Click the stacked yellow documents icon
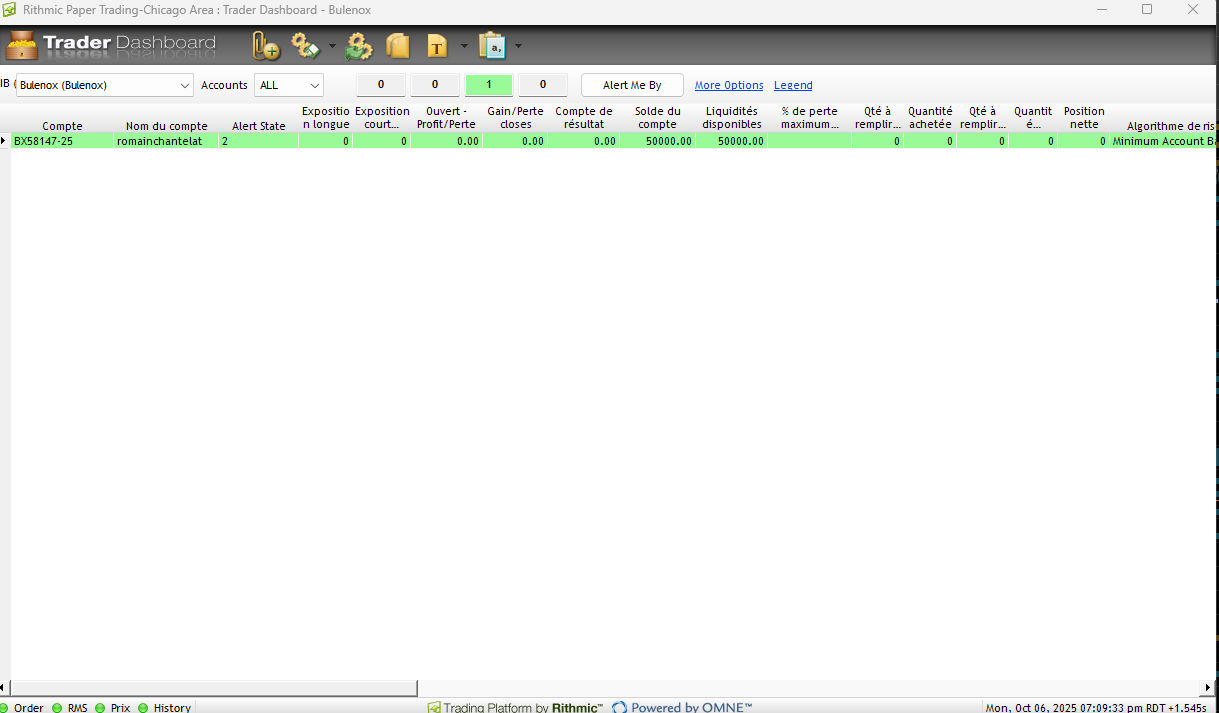This screenshot has width=1219, height=713. click(x=398, y=46)
